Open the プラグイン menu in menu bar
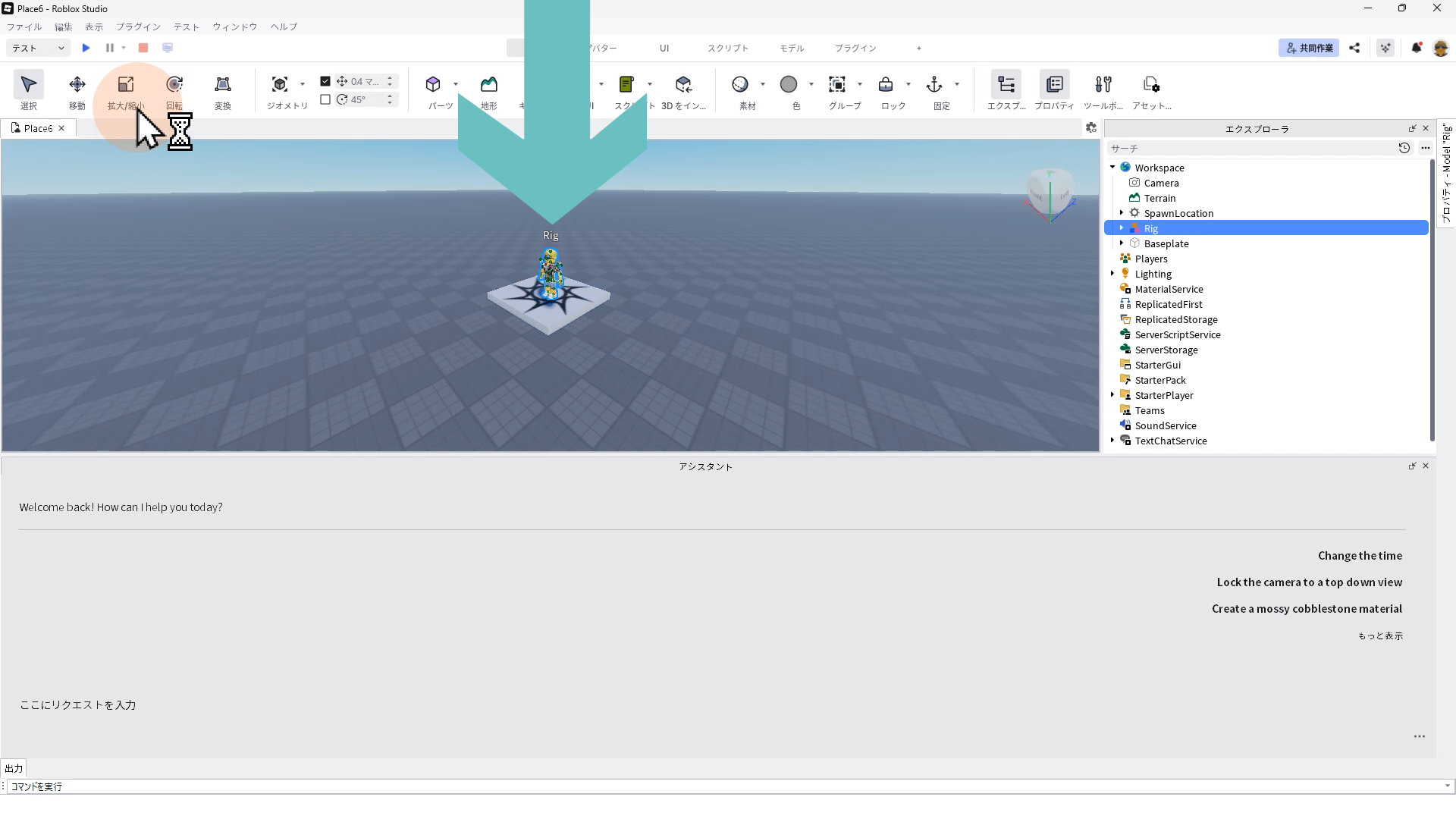This screenshot has width=1456, height=819. [x=138, y=27]
